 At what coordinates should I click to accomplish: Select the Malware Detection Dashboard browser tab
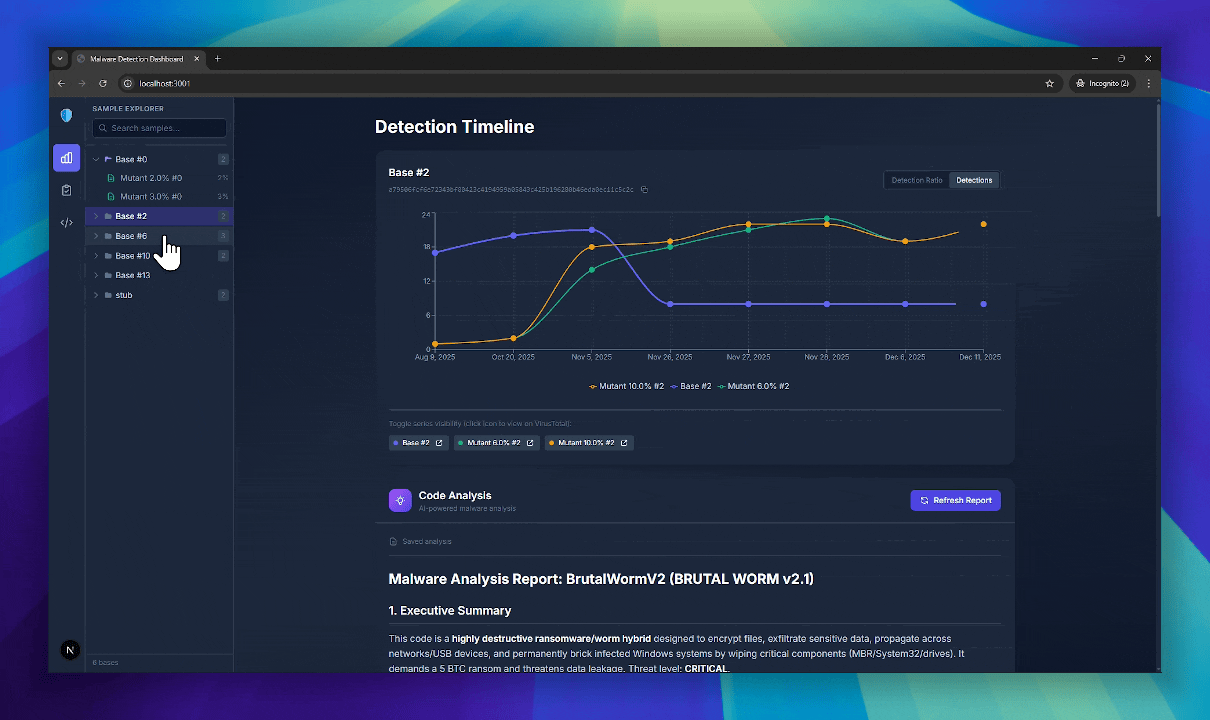click(x=138, y=59)
